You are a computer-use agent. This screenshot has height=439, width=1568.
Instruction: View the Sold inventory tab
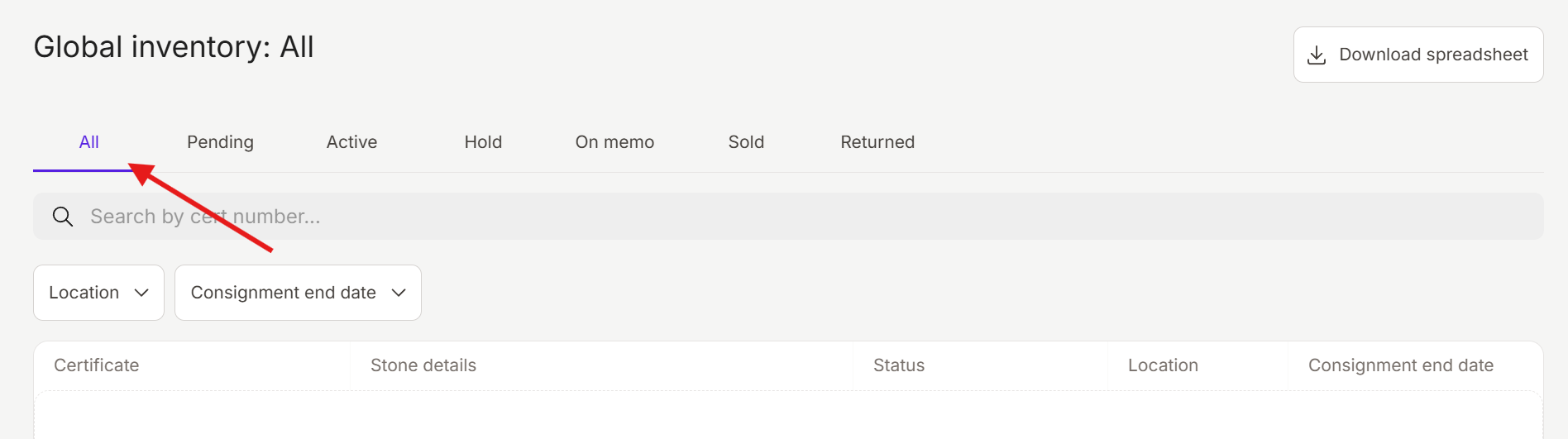tap(746, 142)
